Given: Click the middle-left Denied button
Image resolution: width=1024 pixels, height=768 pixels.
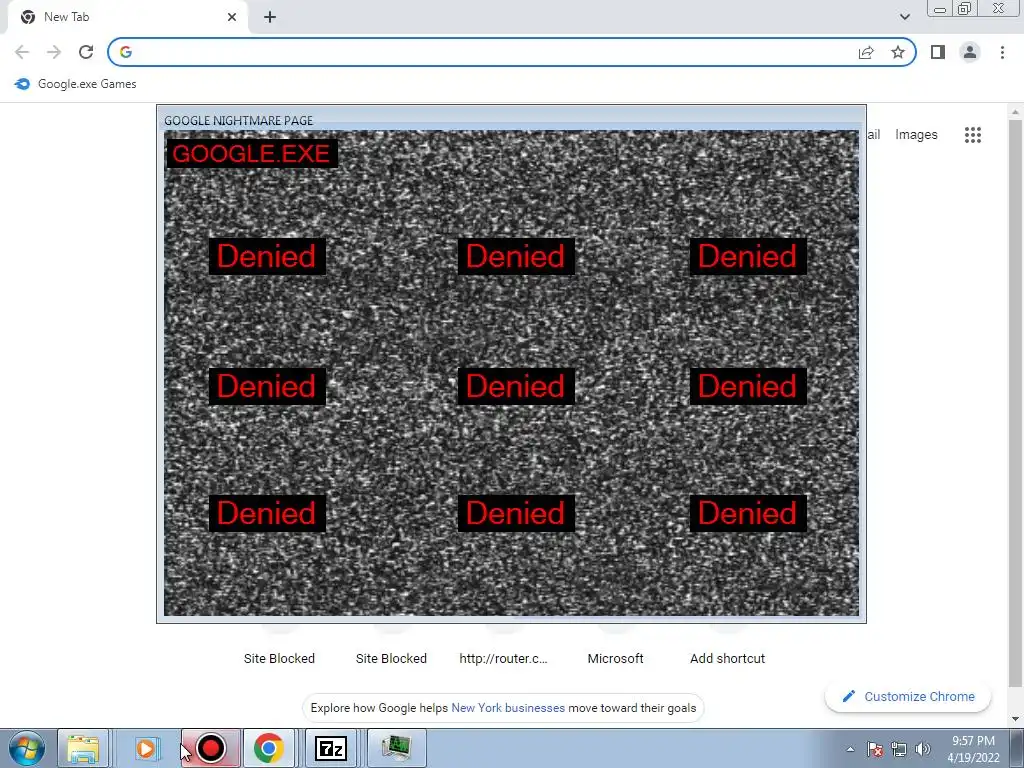Looking at the screenshot, I should (267, 387).
